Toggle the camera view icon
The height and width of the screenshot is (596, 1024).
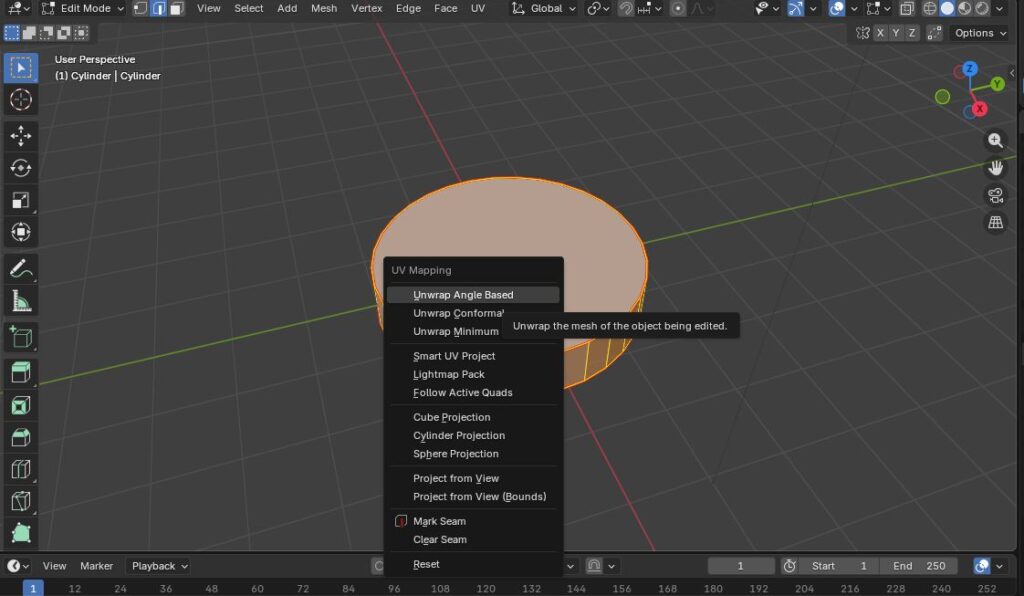[995, 195]
